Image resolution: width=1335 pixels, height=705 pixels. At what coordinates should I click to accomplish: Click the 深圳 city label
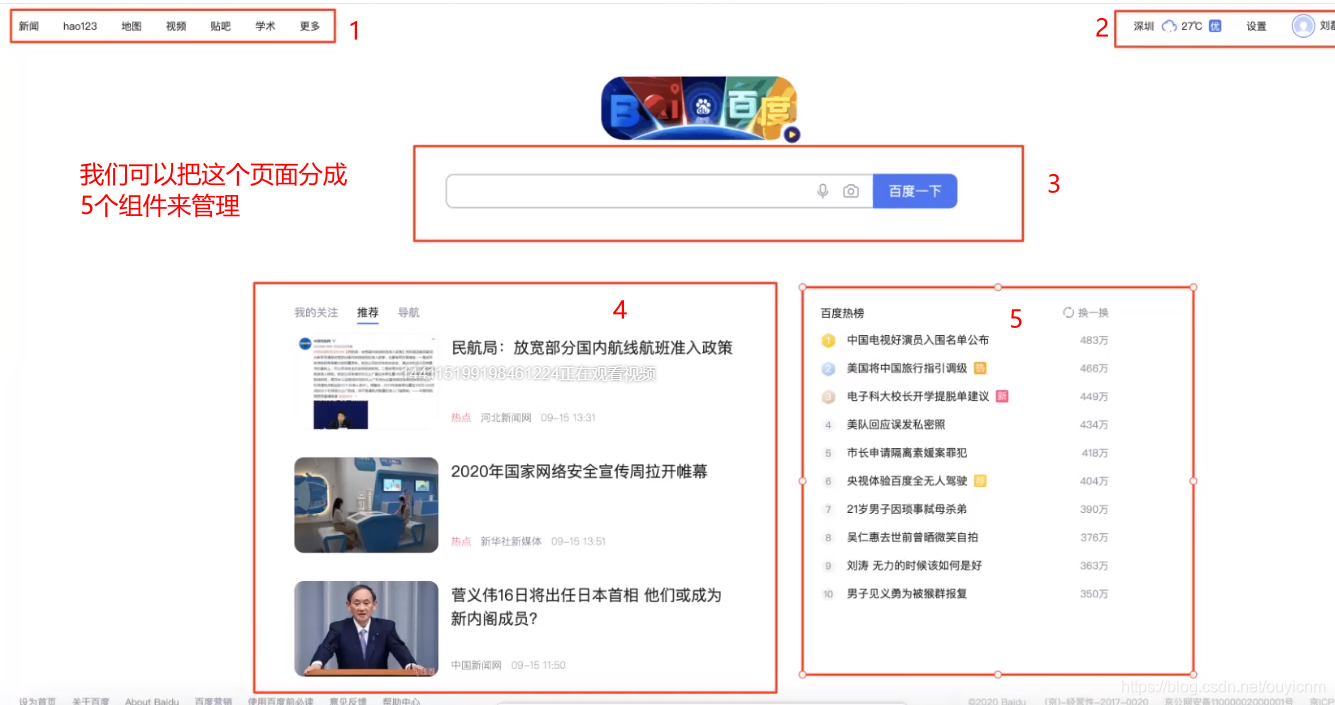coord(1144,27)
